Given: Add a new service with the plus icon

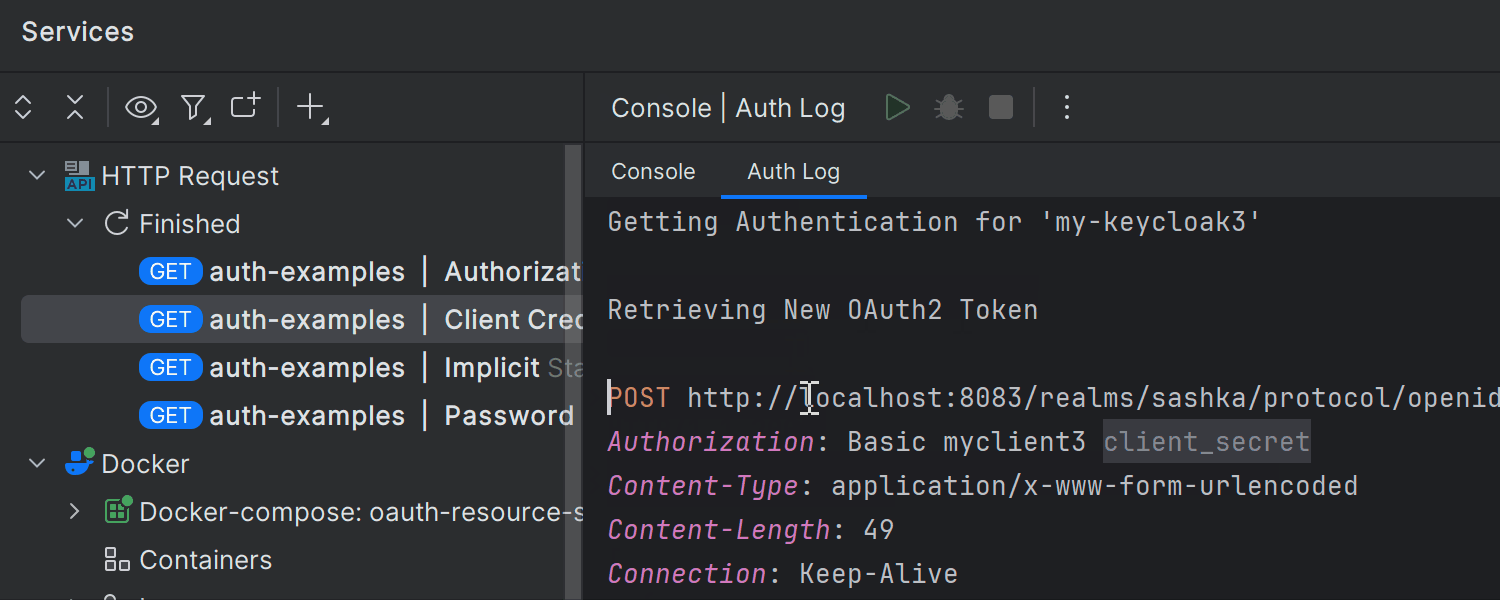Looking at the screenshot, I should [x=308, y=107].
